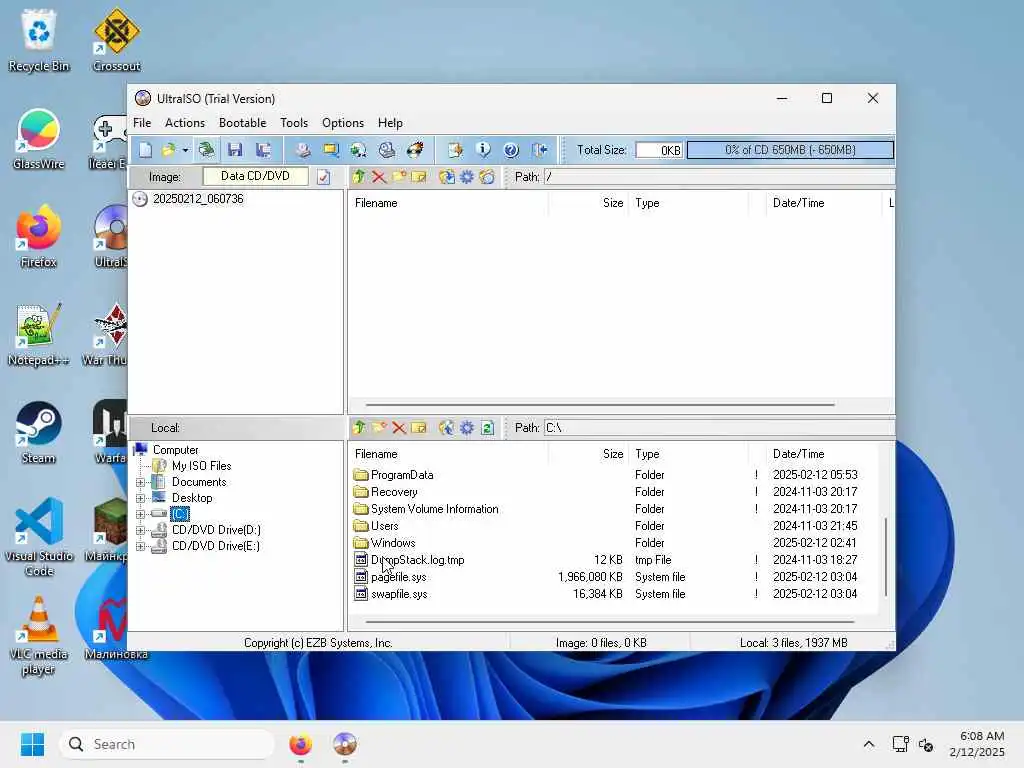
Task: Click the Make CD/DVD Image icon
Action: 302,150
